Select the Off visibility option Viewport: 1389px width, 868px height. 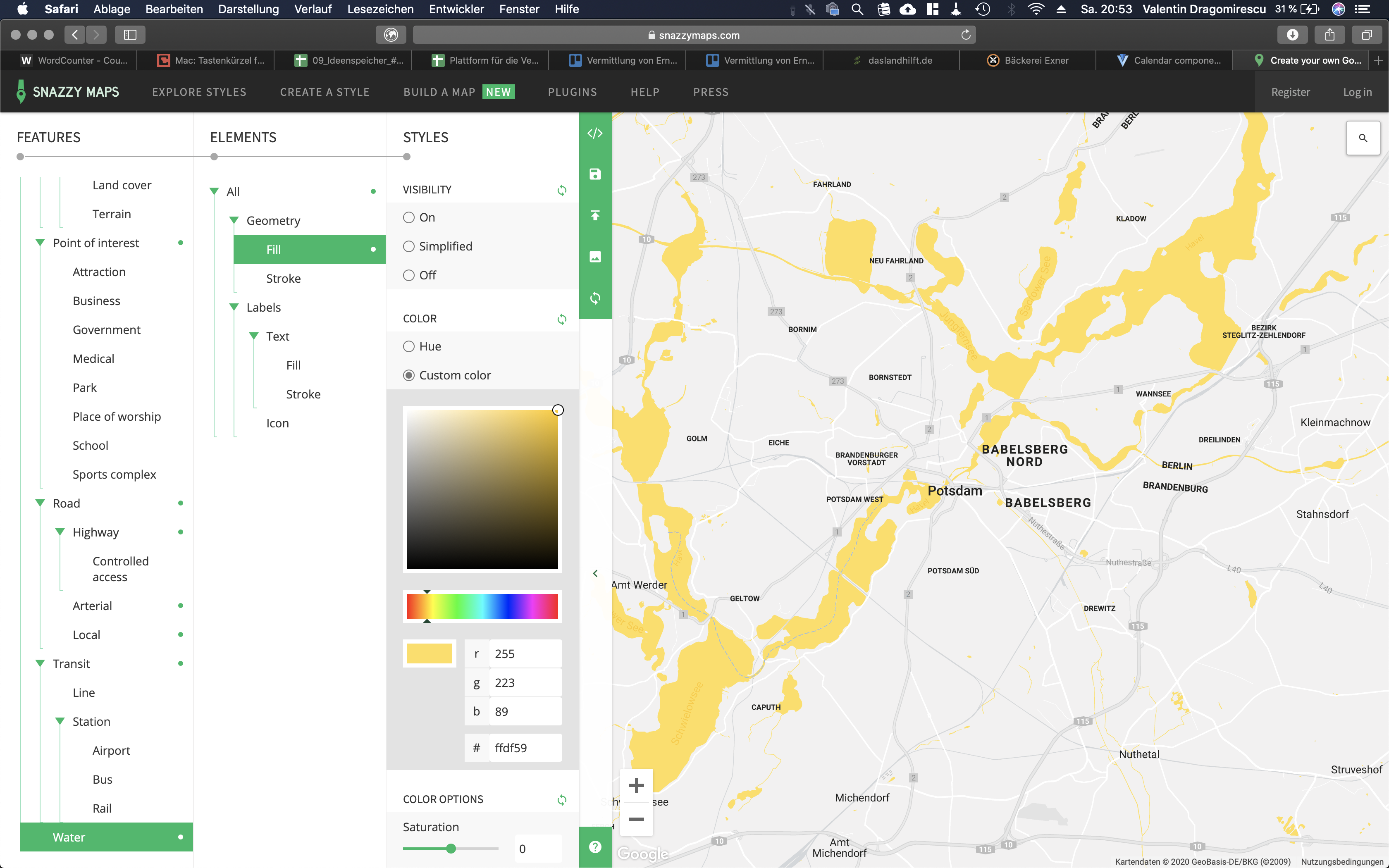409,276
